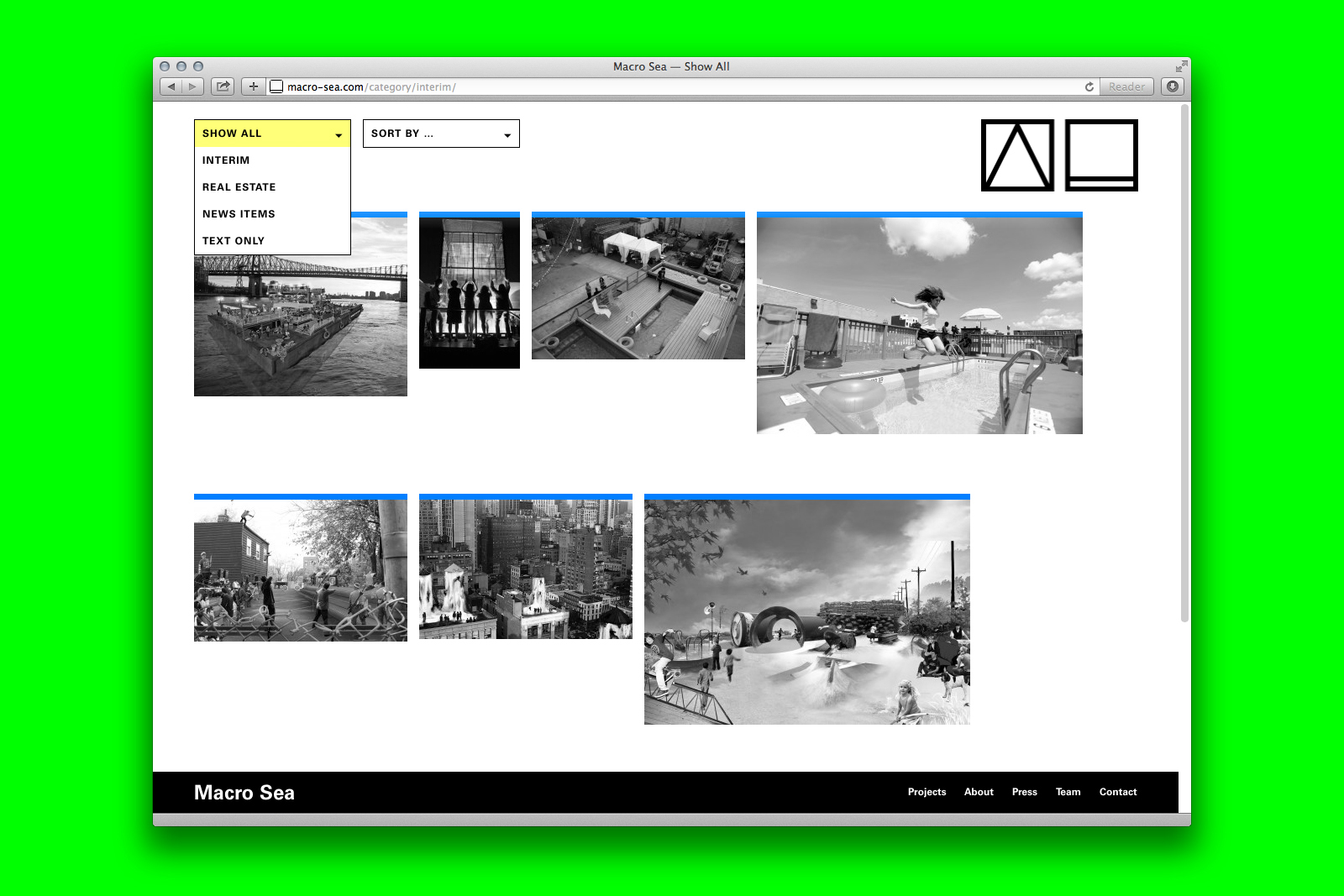Select NEWS ITEMS filter option
This screenshot has width=1344, height=896.
[x=239, y=214]
